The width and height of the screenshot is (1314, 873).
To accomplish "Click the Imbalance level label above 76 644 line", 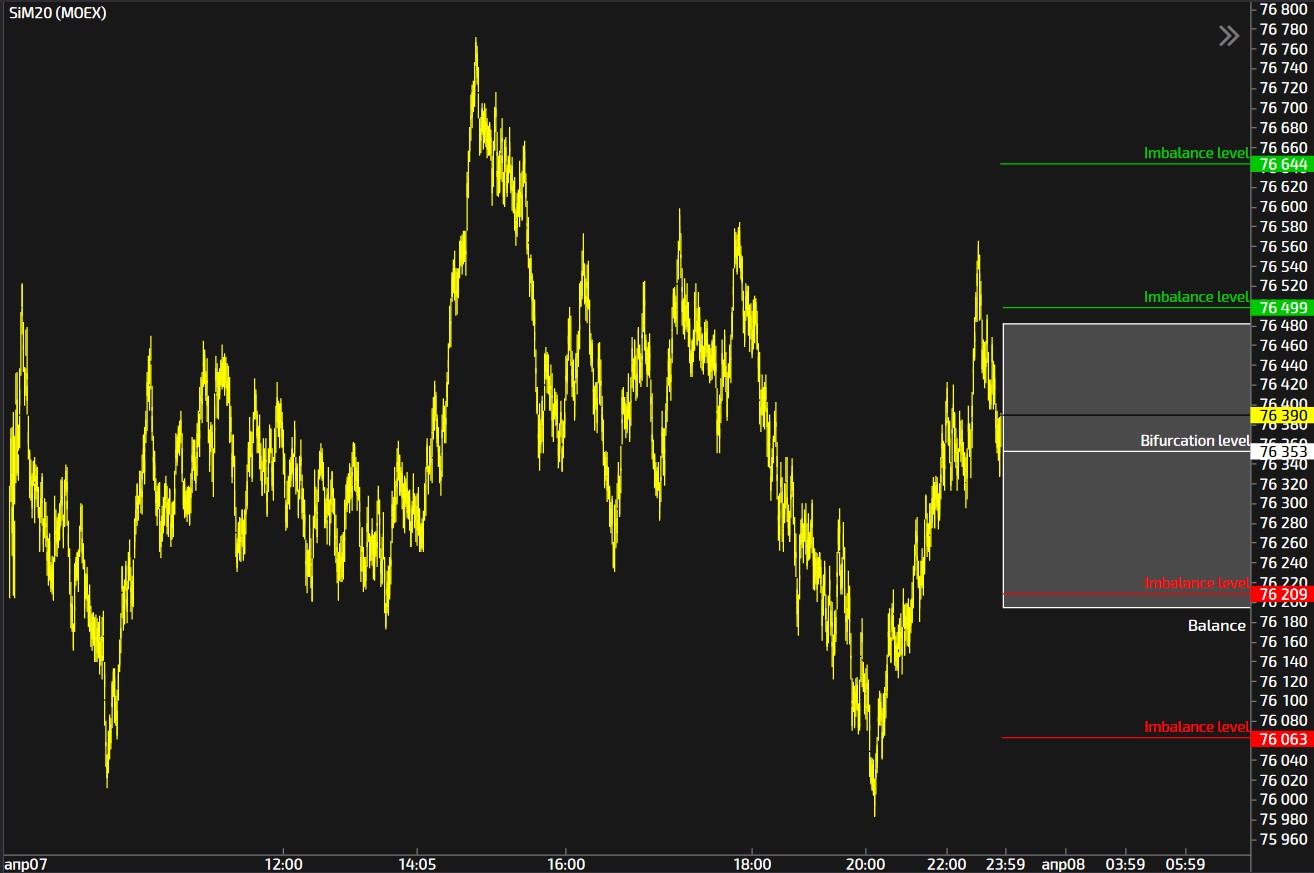I will (x=1196, y=153).
